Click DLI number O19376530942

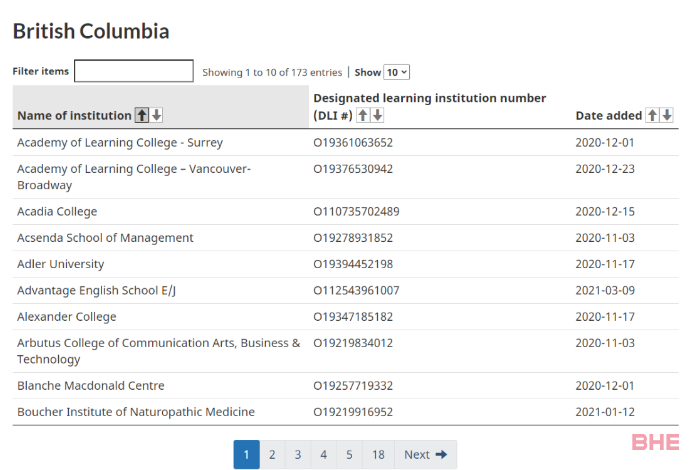(353, 169)
